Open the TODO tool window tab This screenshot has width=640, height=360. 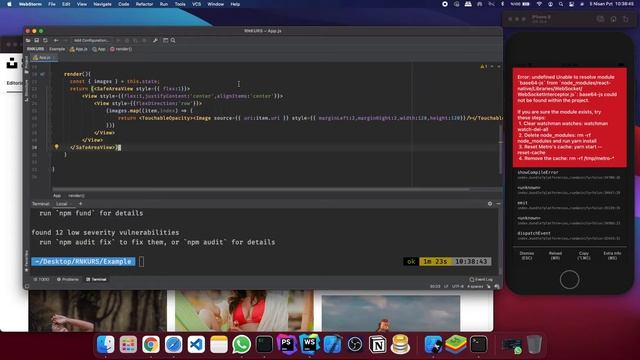point(41,279)
